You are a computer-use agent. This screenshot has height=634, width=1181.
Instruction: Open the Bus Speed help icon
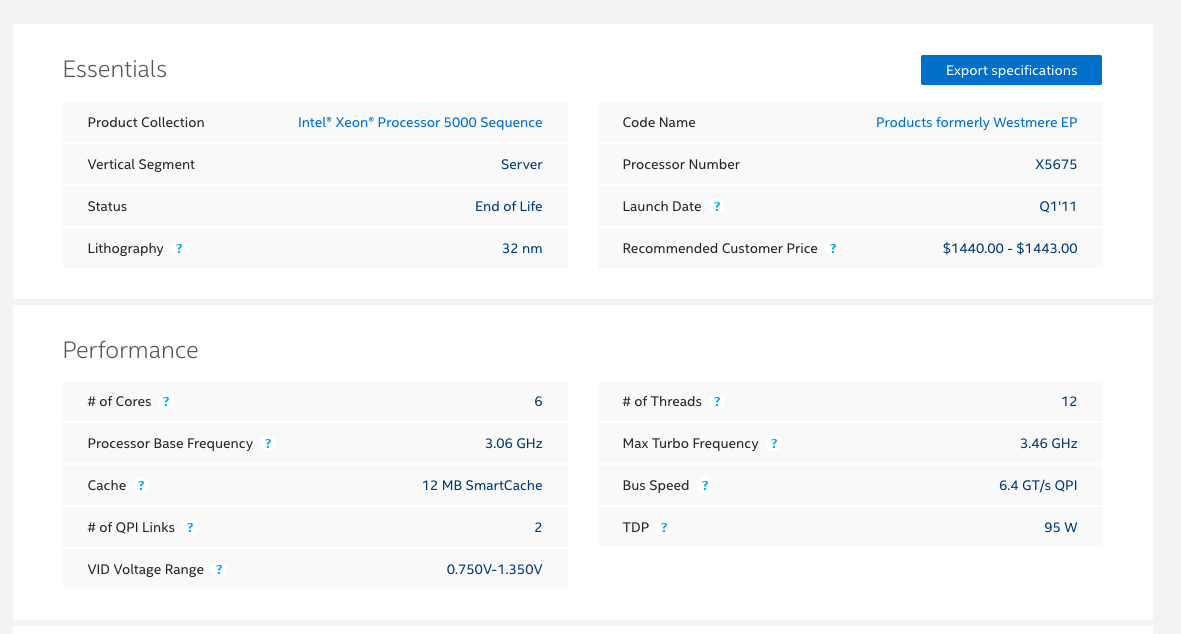[x=705, y=485]
